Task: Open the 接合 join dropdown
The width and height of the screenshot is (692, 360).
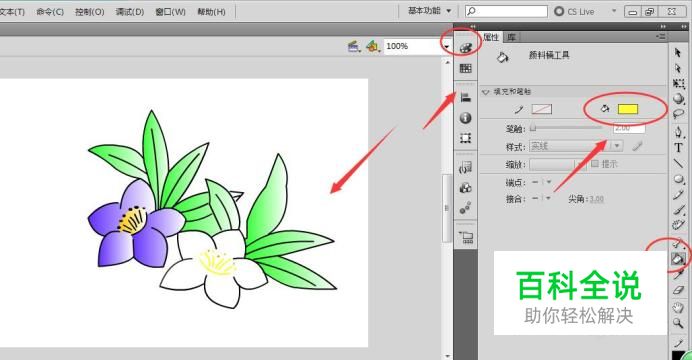Action: tap(548, 199)
